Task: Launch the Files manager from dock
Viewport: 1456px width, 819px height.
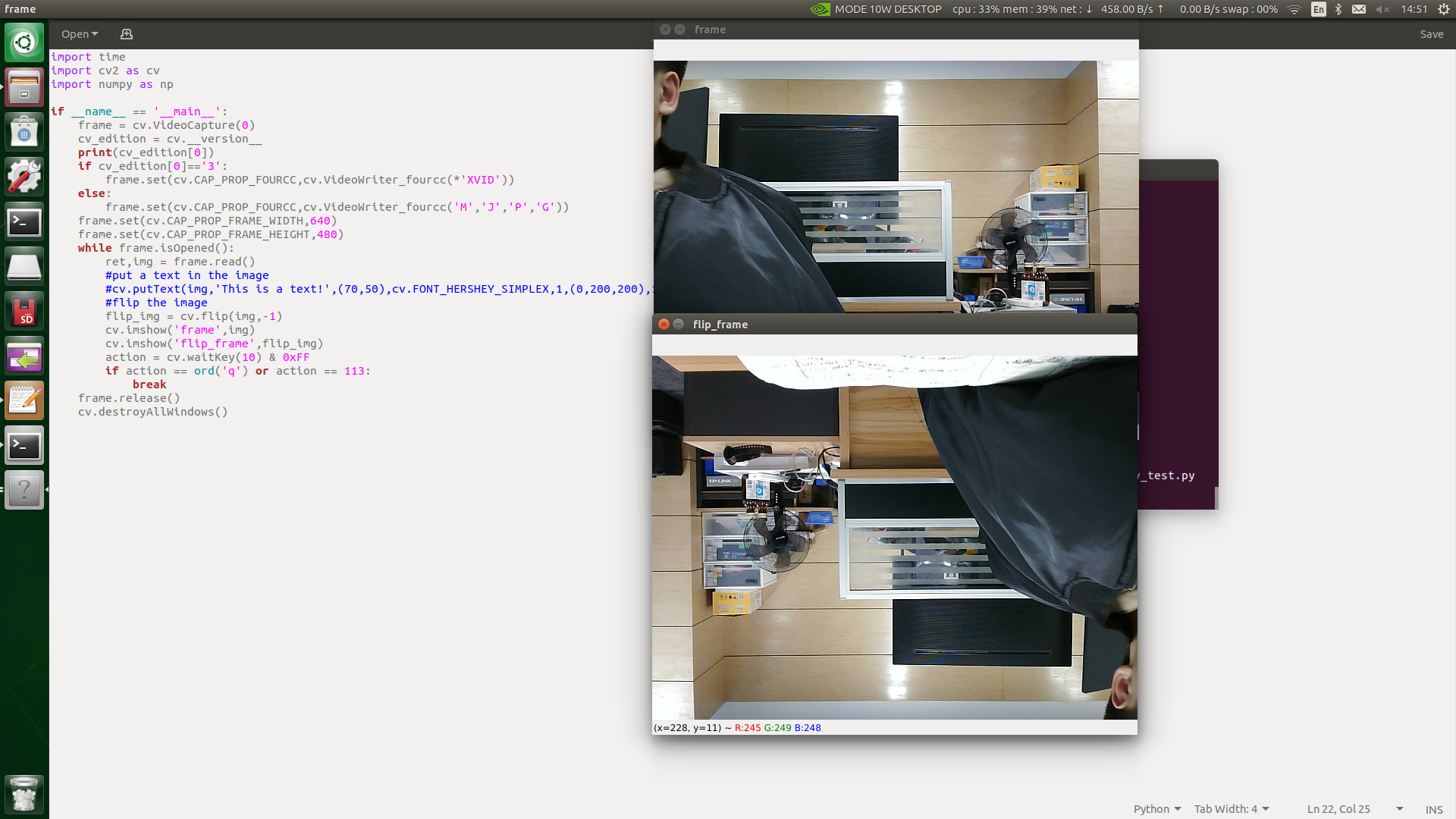Action: click(x=24, y=87)
